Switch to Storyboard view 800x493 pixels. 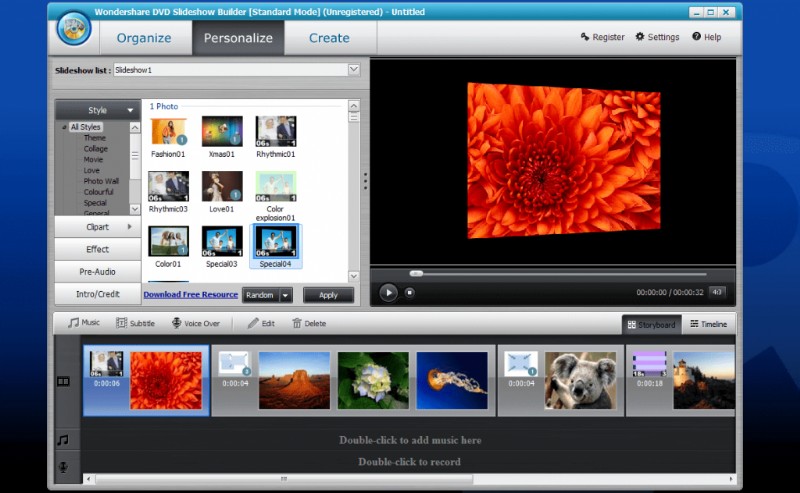(652, 325)
